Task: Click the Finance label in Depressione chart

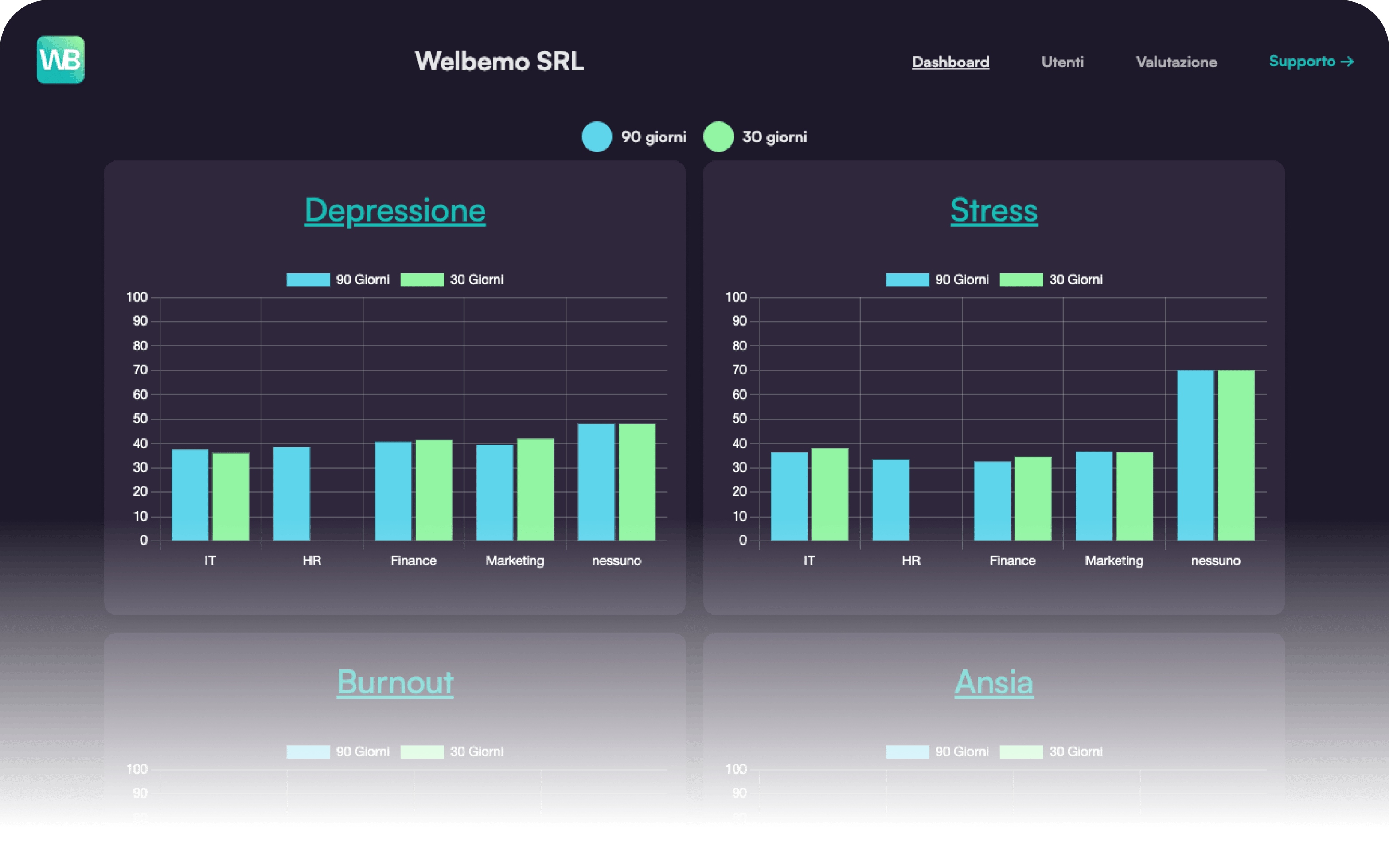Action: [414, 561]
